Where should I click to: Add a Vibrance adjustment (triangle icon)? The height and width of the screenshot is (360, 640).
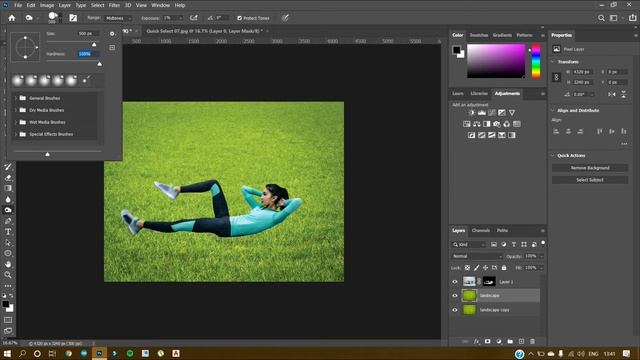coord(512,113)
